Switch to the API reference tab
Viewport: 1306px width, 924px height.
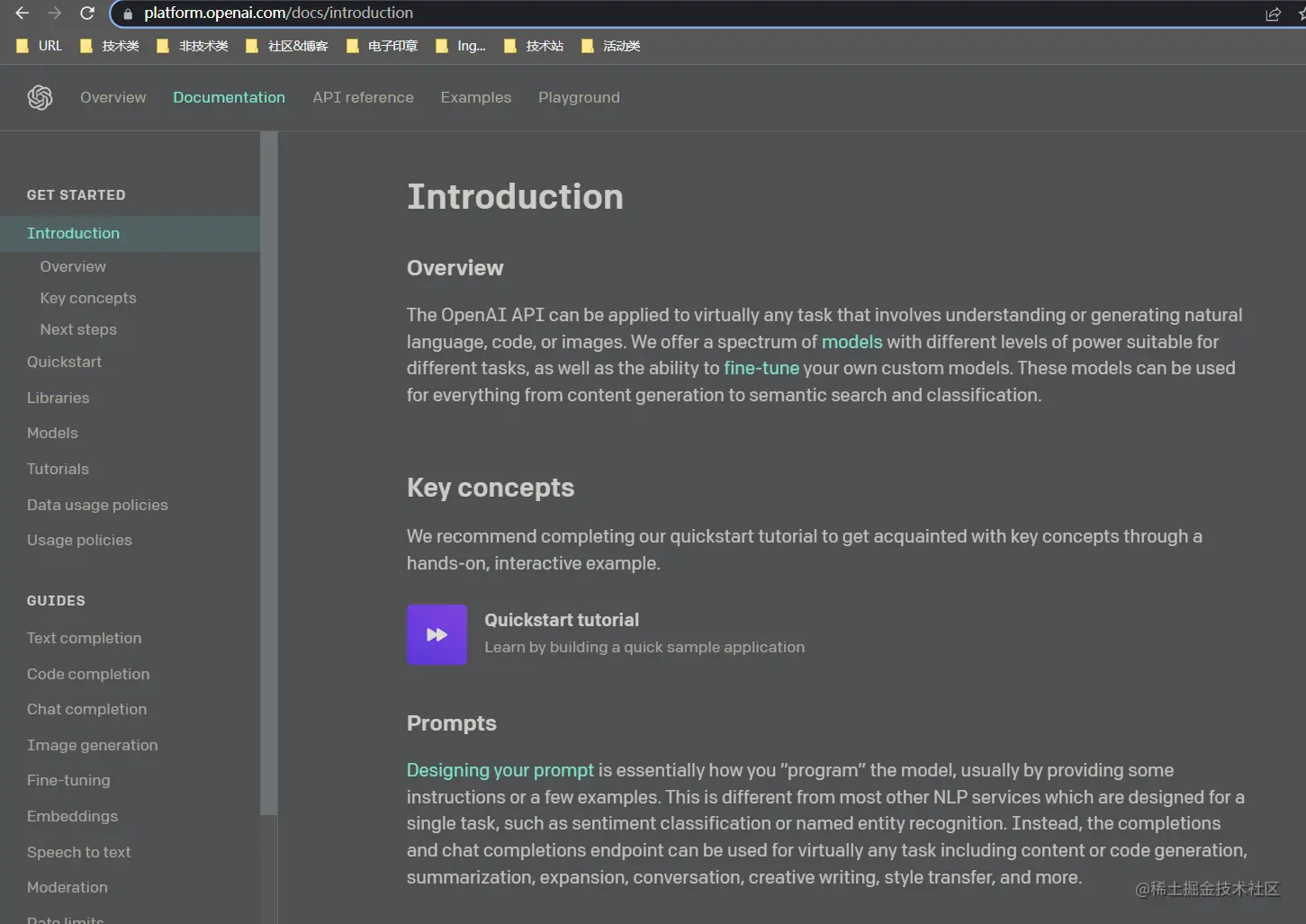coord(363,97)
